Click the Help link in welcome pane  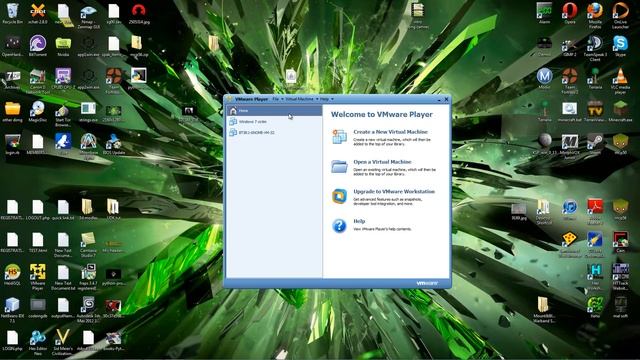pyautogui.click(x=359, y=221)
